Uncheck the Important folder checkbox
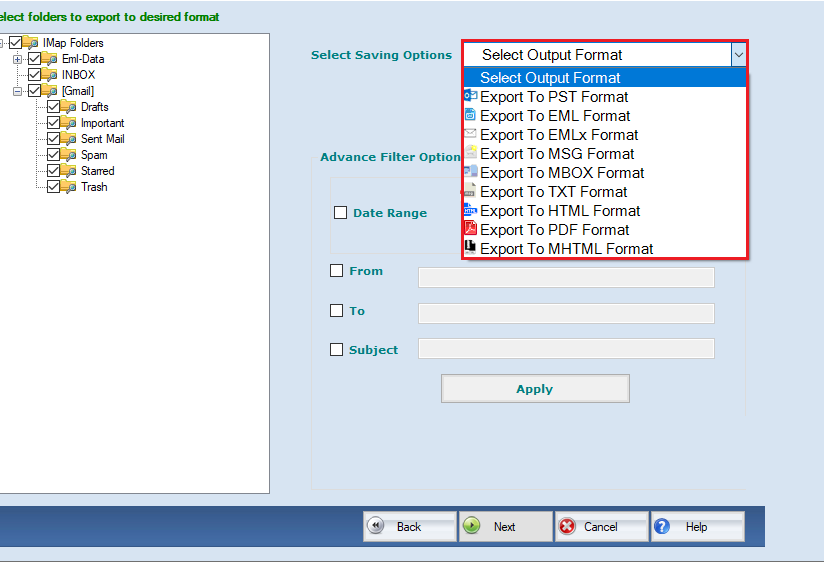 (53, 122)
